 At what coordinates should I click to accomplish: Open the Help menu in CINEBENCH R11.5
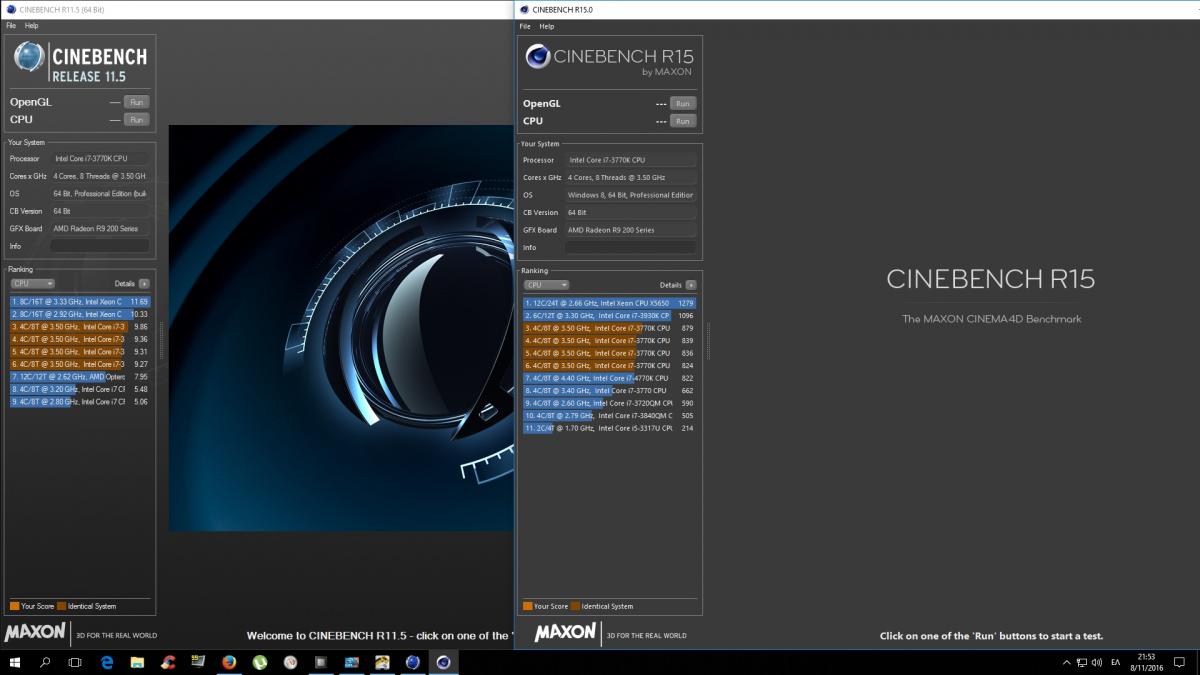(x=32, y=25)
